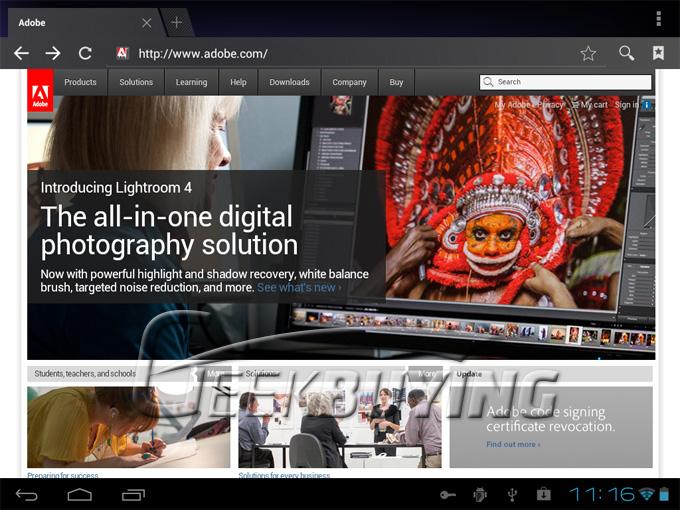
Task: Click the Find out more link
Action: click(513, 445)
